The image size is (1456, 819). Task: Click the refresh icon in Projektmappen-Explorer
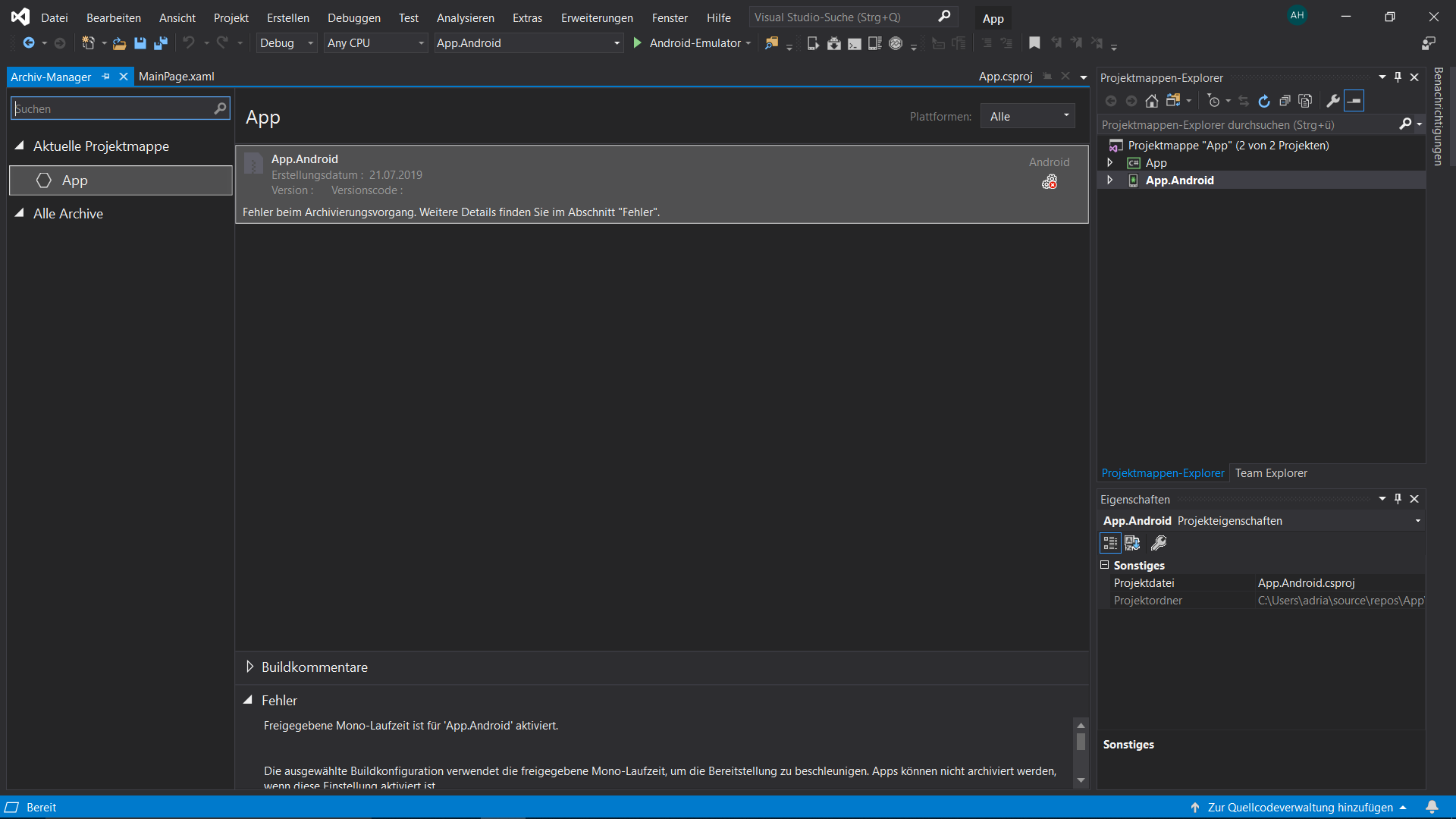(x=1264, y=101)
